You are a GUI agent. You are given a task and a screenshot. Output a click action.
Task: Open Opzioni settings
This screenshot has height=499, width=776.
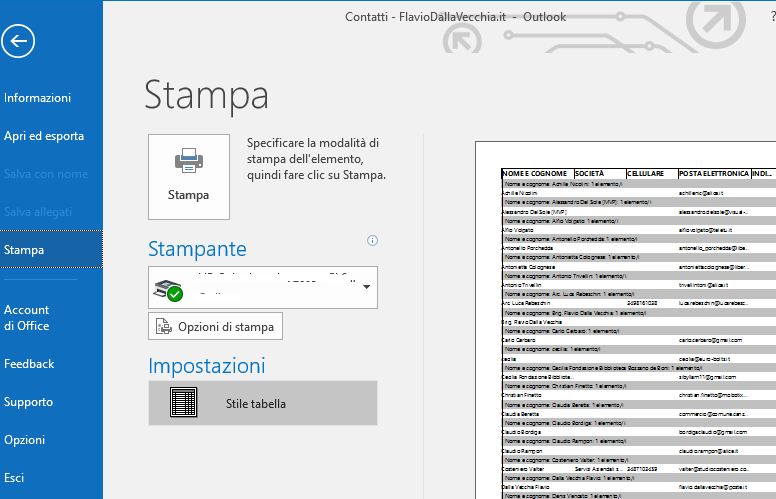[x=25, y=440]
